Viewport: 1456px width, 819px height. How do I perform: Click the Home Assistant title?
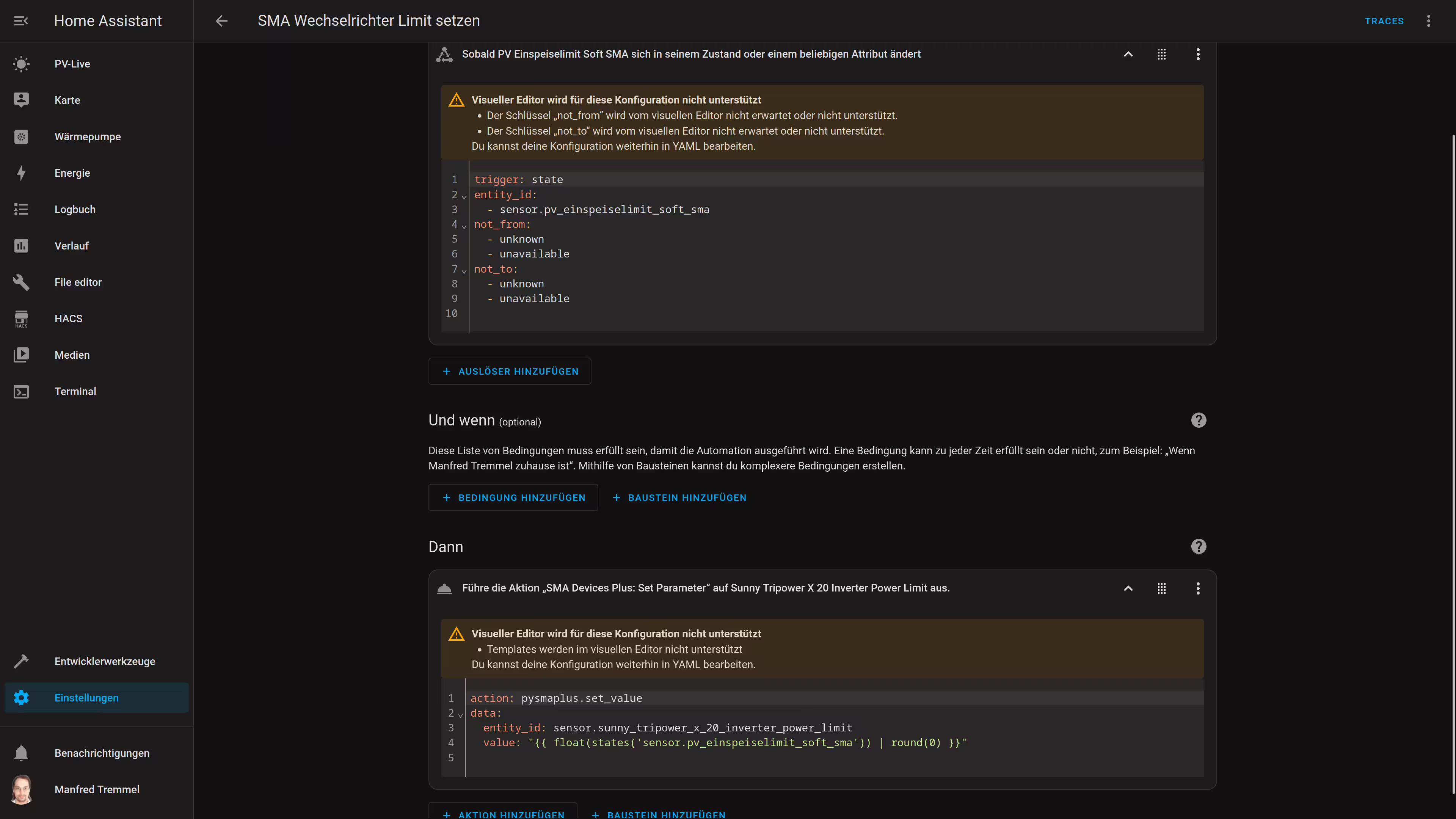coord(107,21)
